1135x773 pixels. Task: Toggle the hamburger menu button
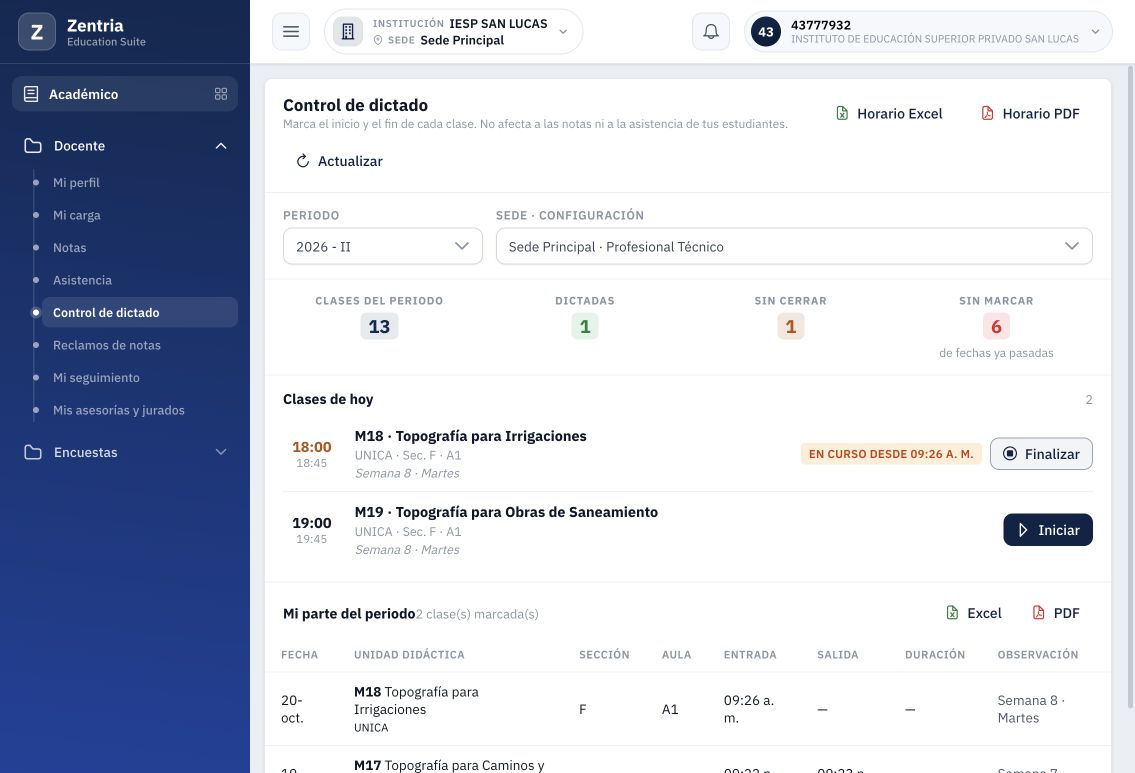[291, 32]
